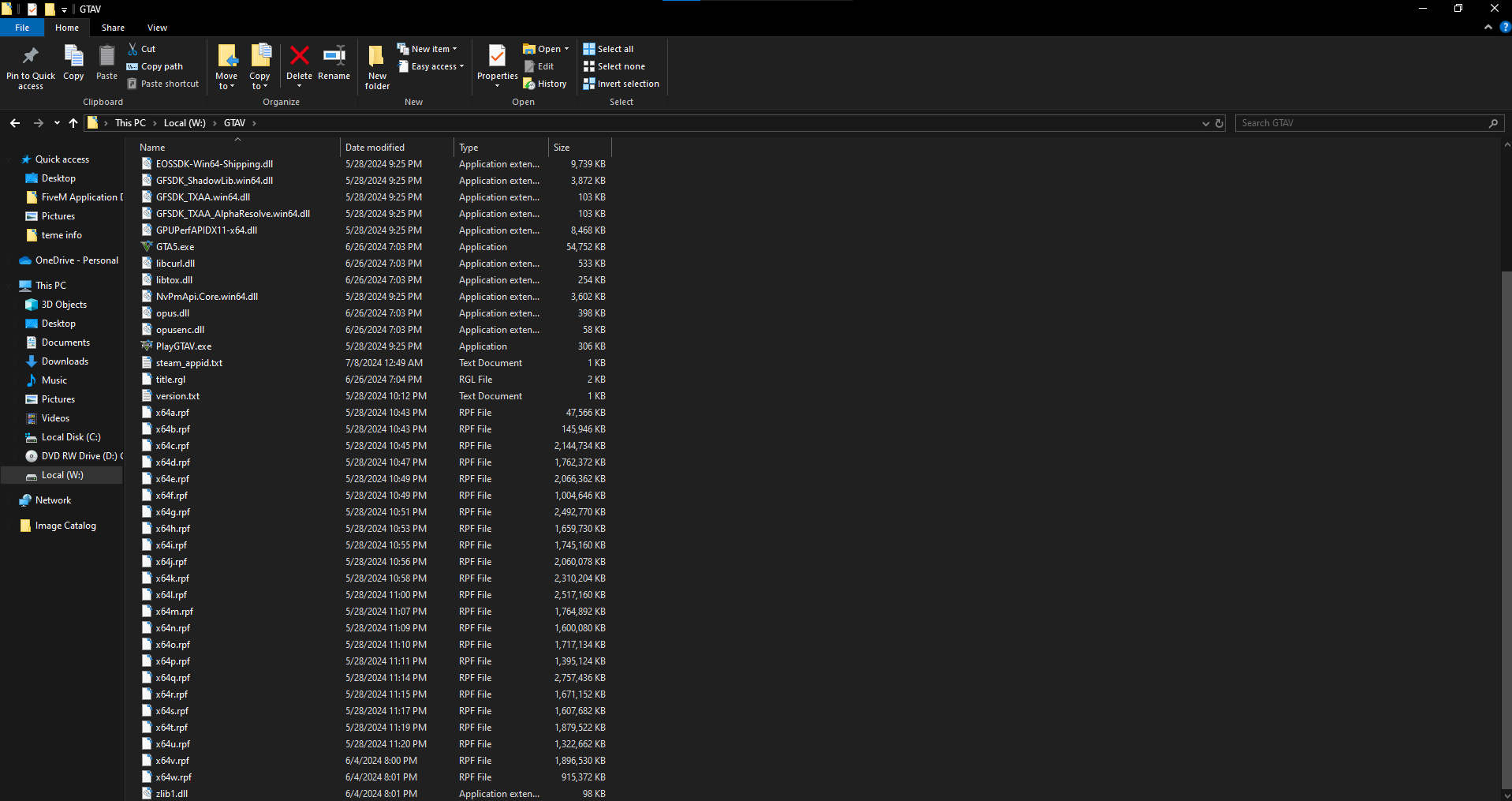Viewport: 1512px width, 801px height.
Task: Click Invert selection in ribbon
Action: coord(621,84)
